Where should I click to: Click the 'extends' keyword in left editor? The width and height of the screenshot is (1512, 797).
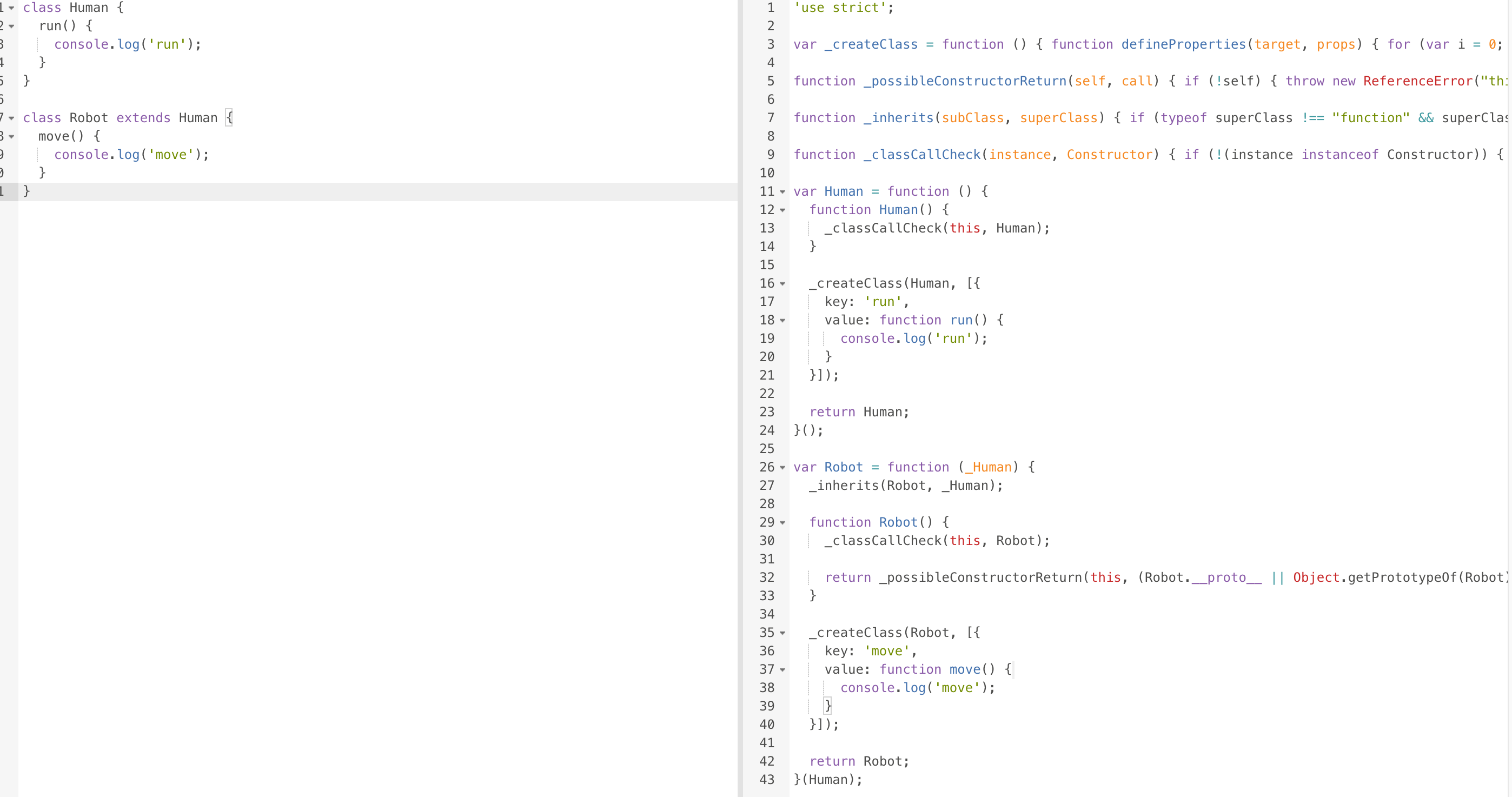pyautogui.click(x=143, y=118)
